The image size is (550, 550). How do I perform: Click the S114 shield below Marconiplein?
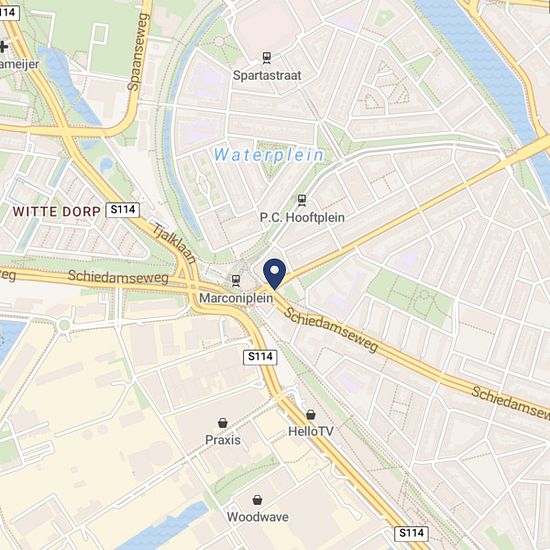(x=260, y=357)
